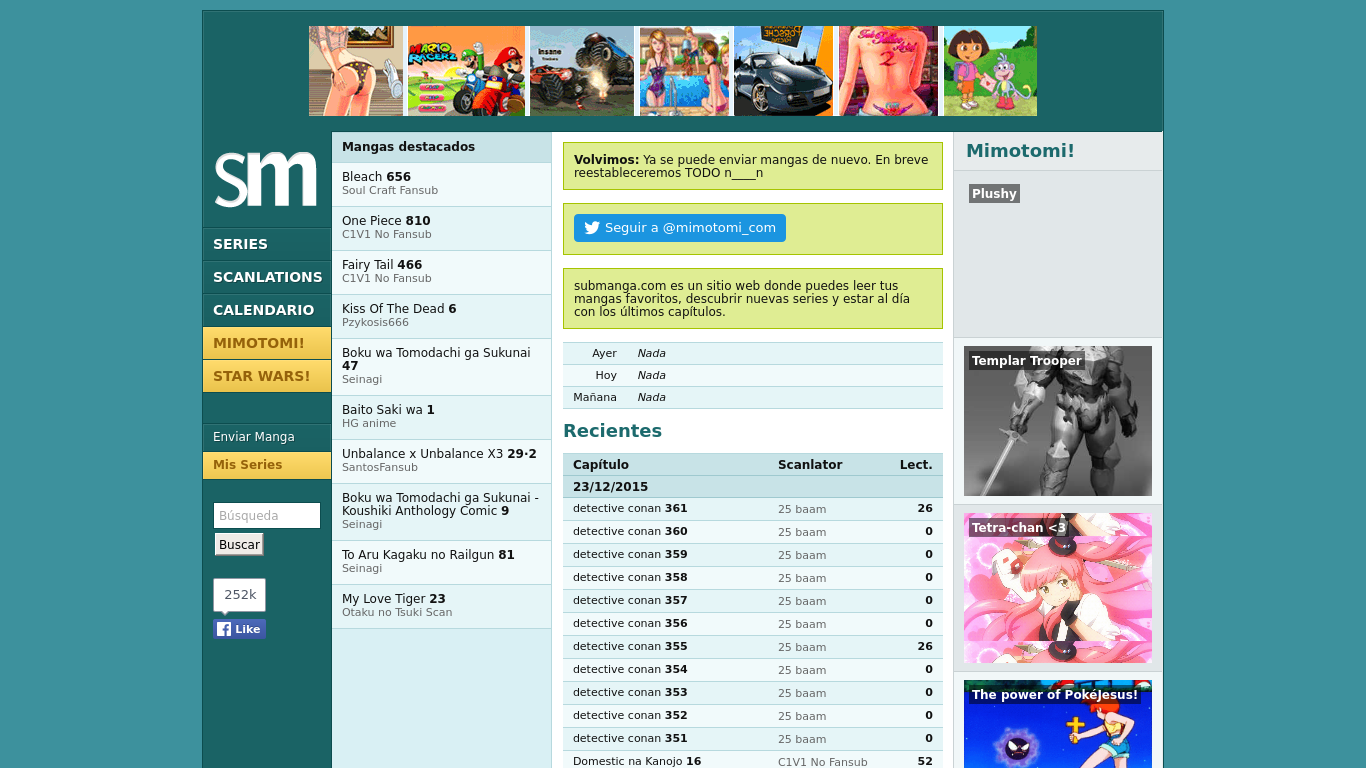Image resolution: width=1366 pixels, height=768 pixels.
Task: Click the Buscar button
Action: [x=239, y=544]
